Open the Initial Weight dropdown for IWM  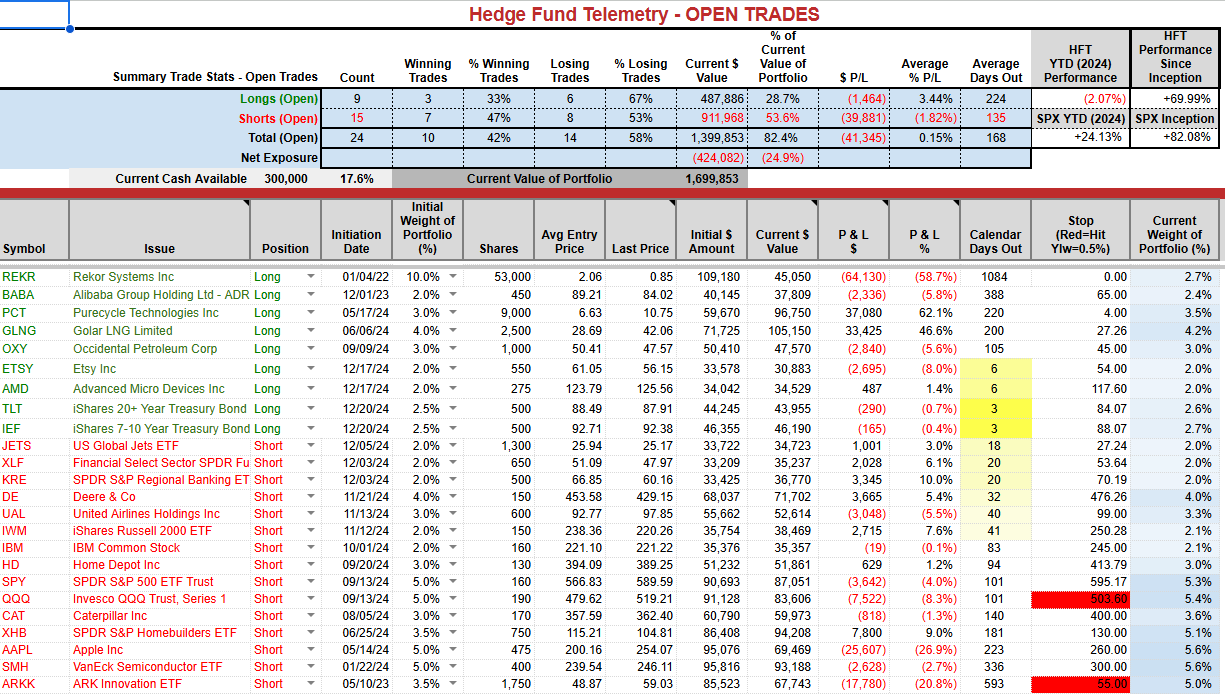point(453,531)
